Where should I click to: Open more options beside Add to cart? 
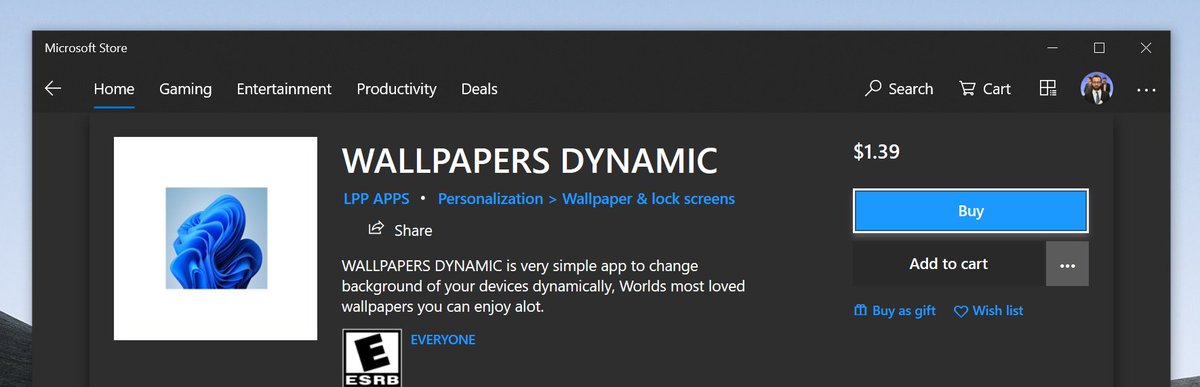coord(1067,264)
